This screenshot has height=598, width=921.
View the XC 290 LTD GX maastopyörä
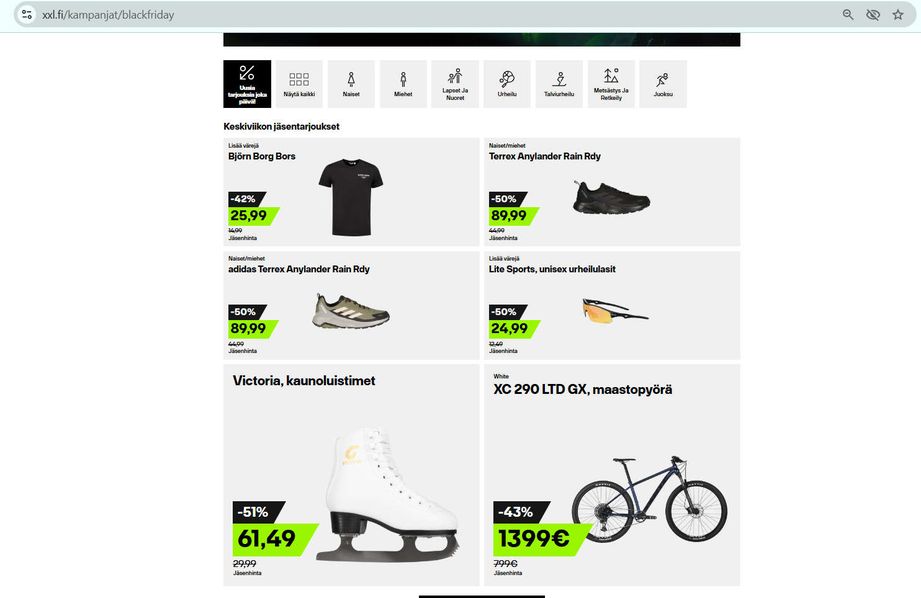(x=612, y=475)
